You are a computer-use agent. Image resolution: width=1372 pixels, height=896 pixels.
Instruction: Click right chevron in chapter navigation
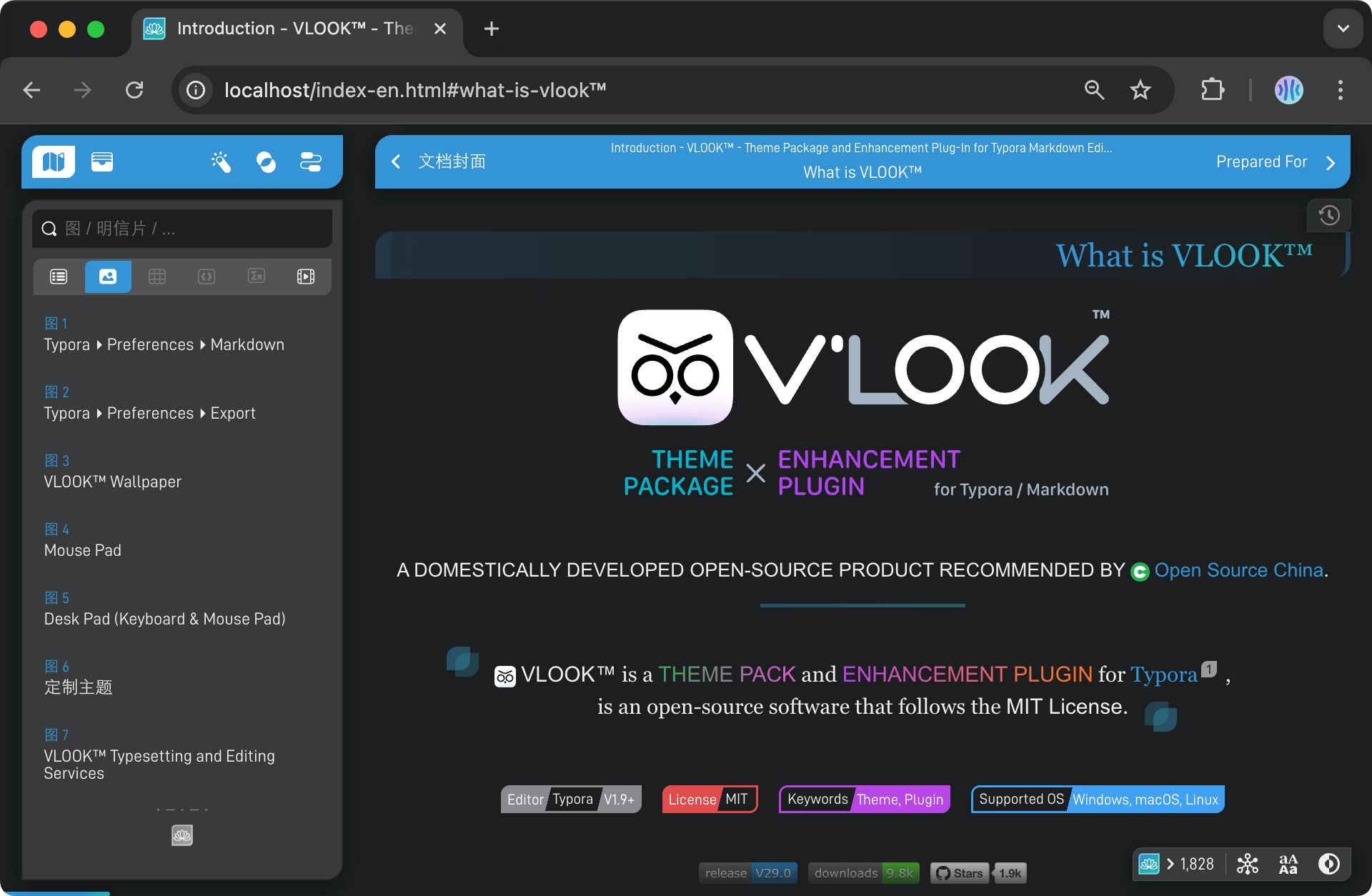[1331, 162]
